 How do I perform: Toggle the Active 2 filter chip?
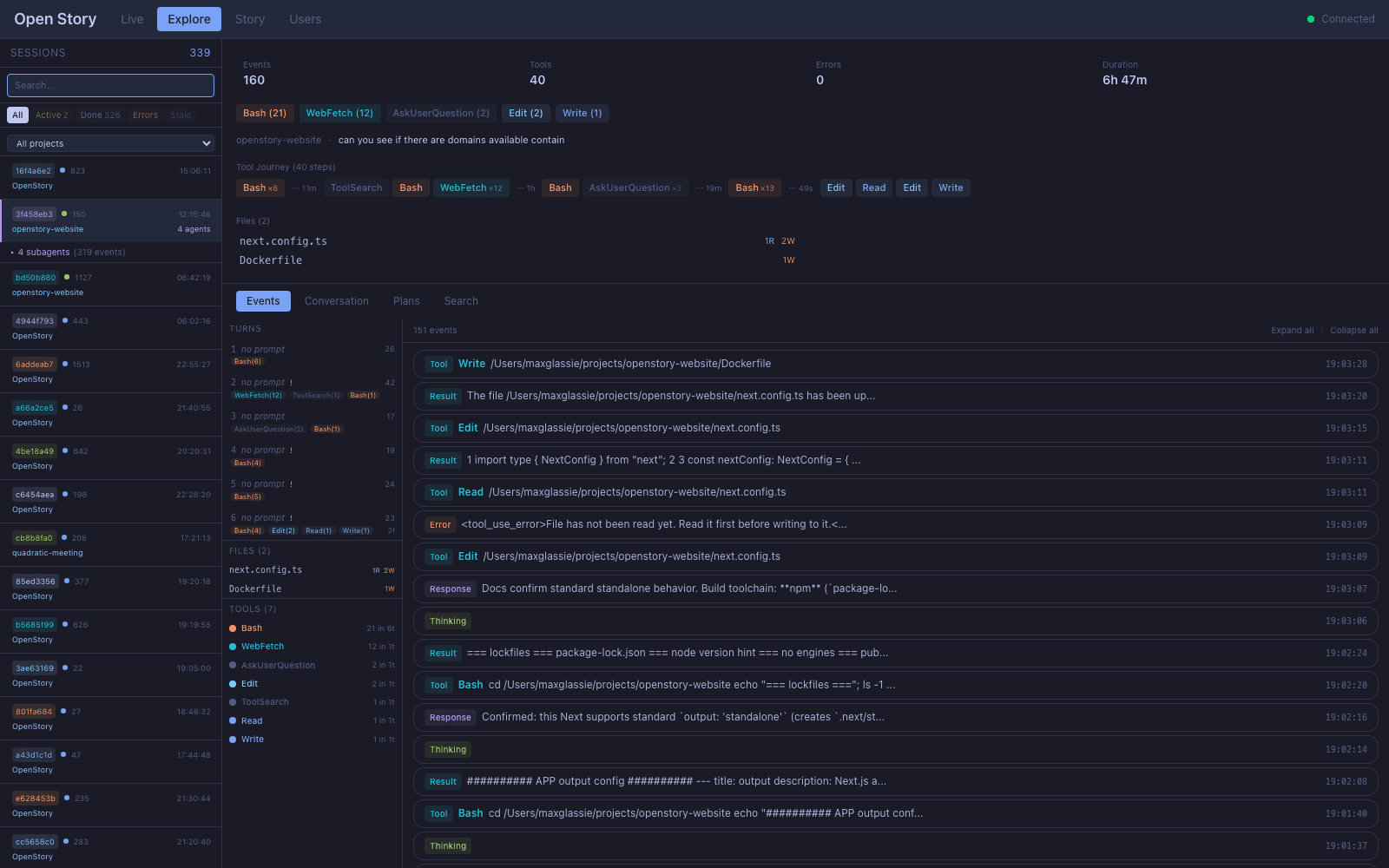click(x=51, y=115)
